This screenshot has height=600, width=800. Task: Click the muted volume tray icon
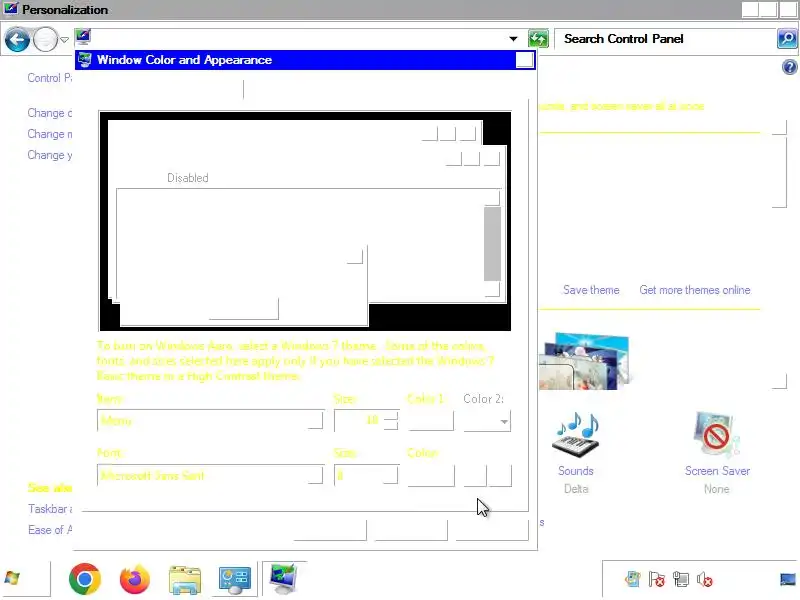(x=705, y=579)
